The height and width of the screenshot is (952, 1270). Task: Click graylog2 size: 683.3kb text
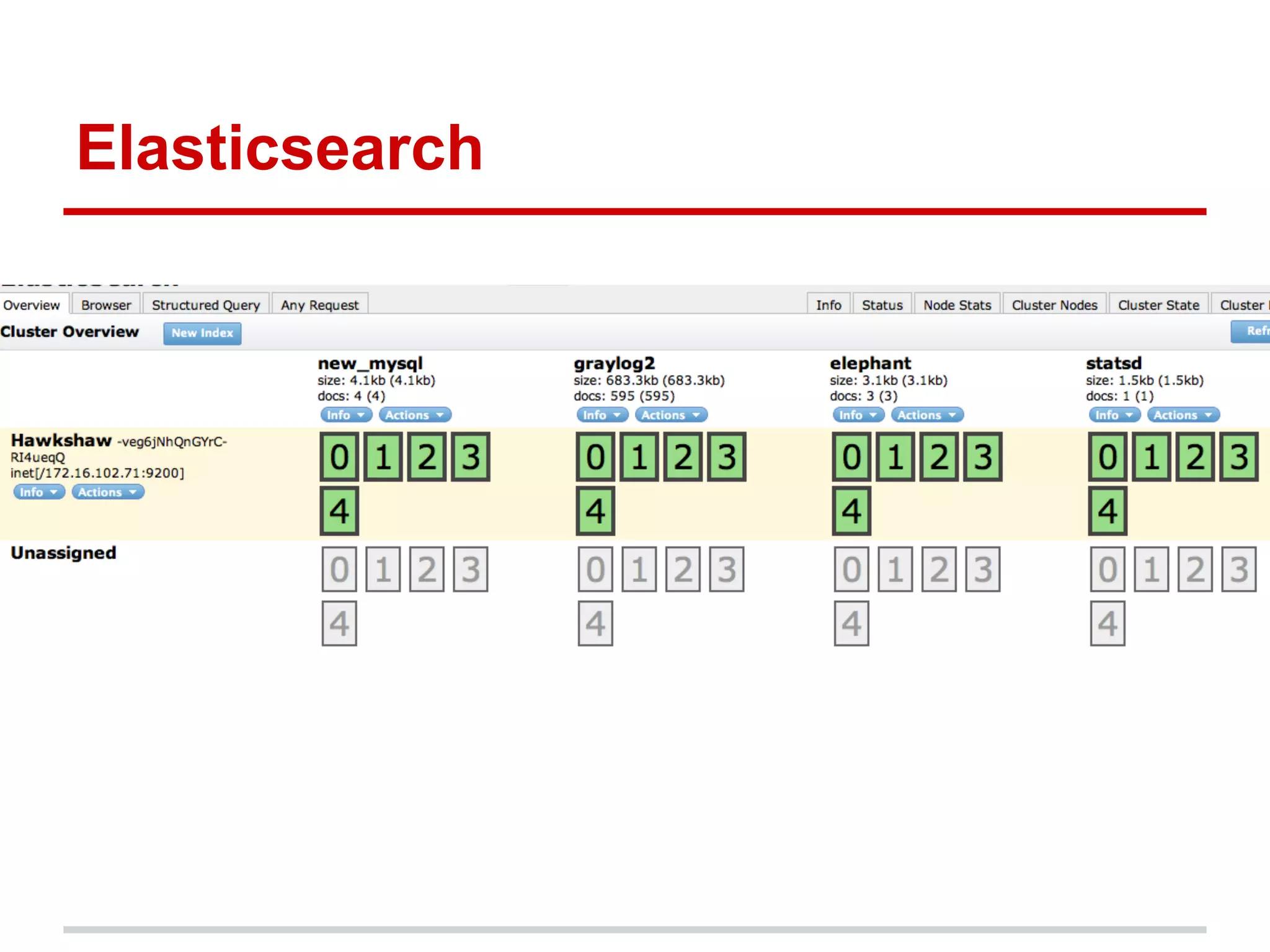[x=649, y=381]
